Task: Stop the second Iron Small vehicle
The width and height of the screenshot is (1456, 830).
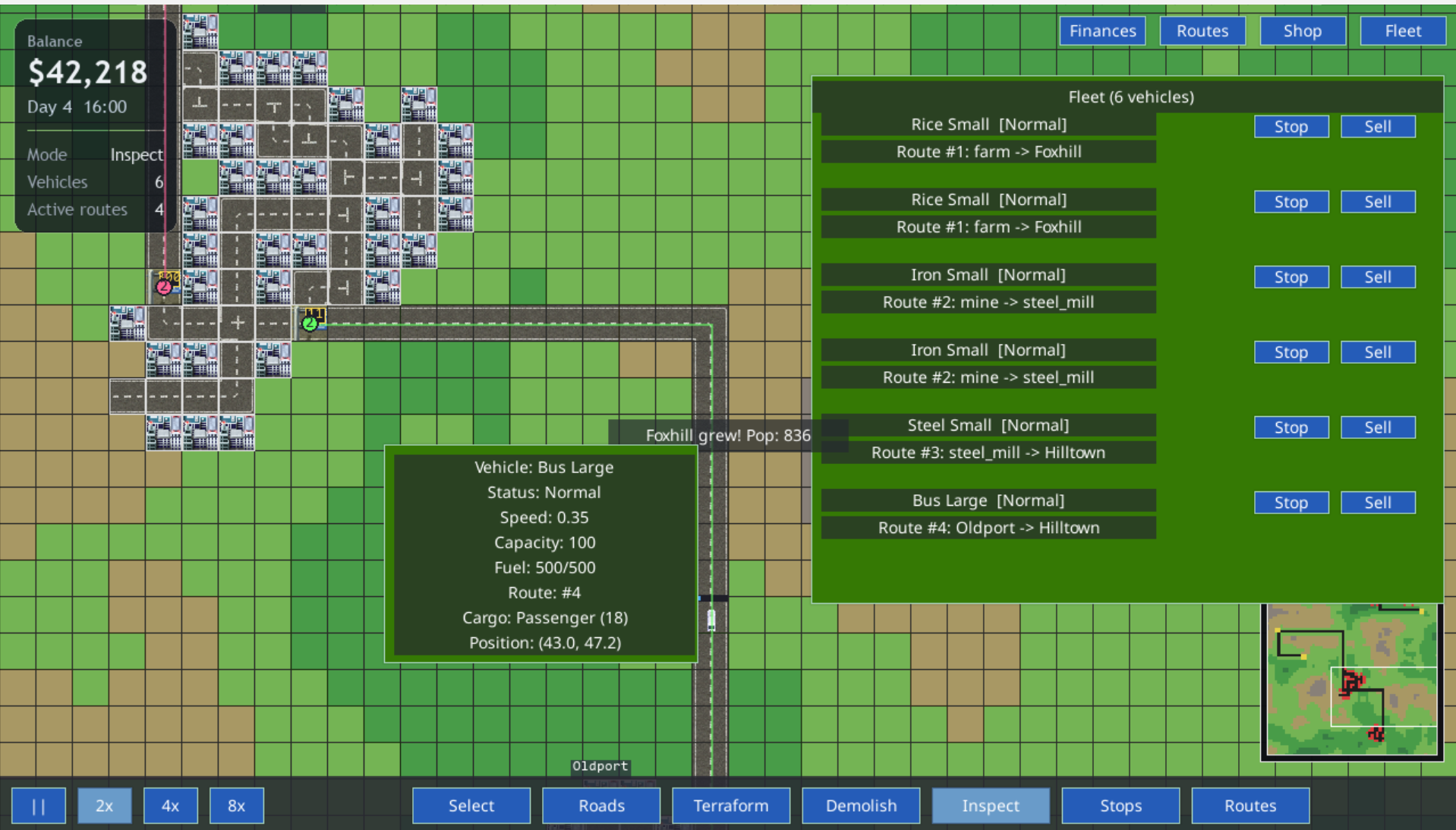Action: pyautogui.click(x=1291, y=352)
